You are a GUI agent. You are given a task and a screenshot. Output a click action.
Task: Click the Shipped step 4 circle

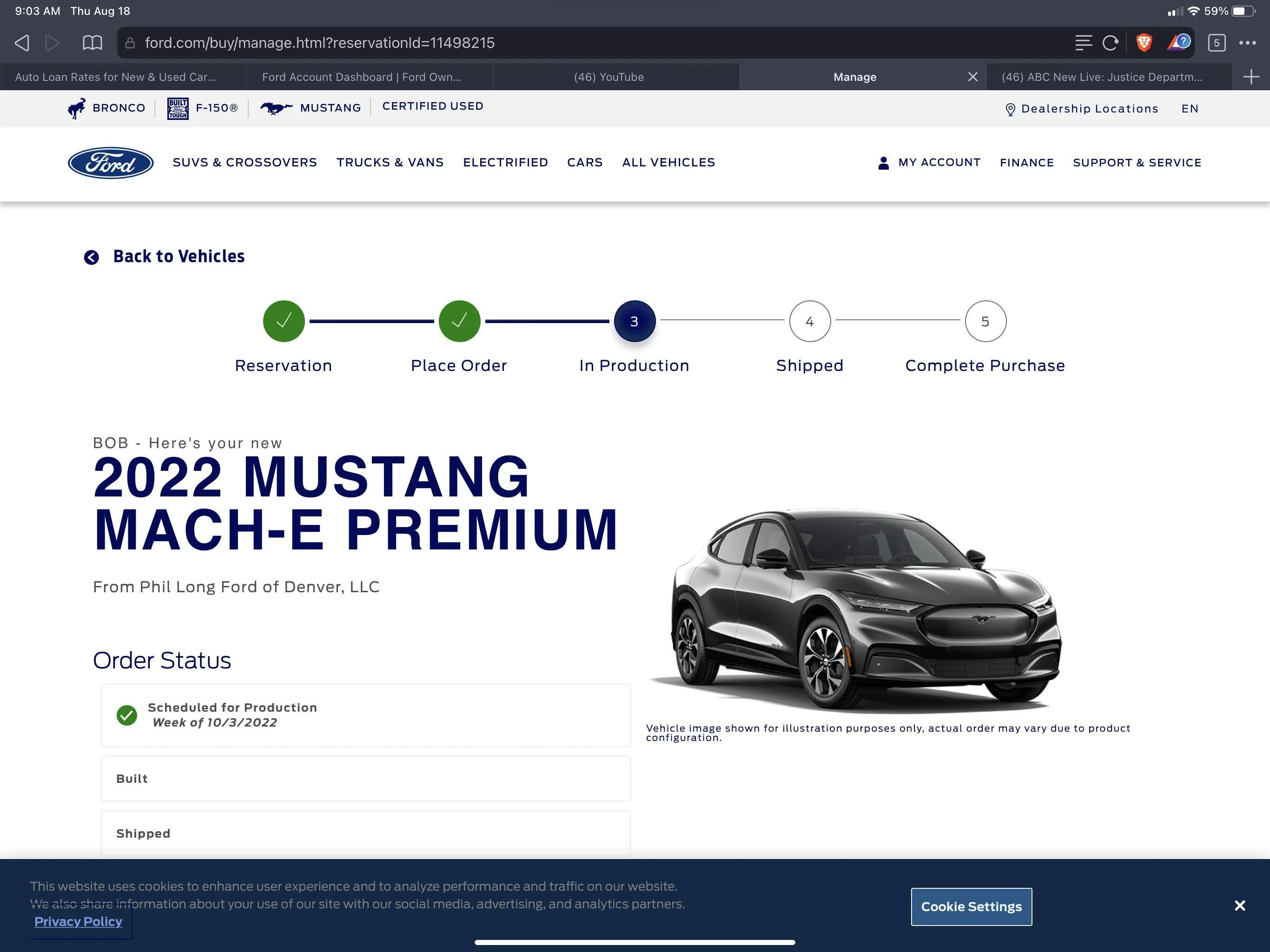pyautogui.click(x=809, y=321)
